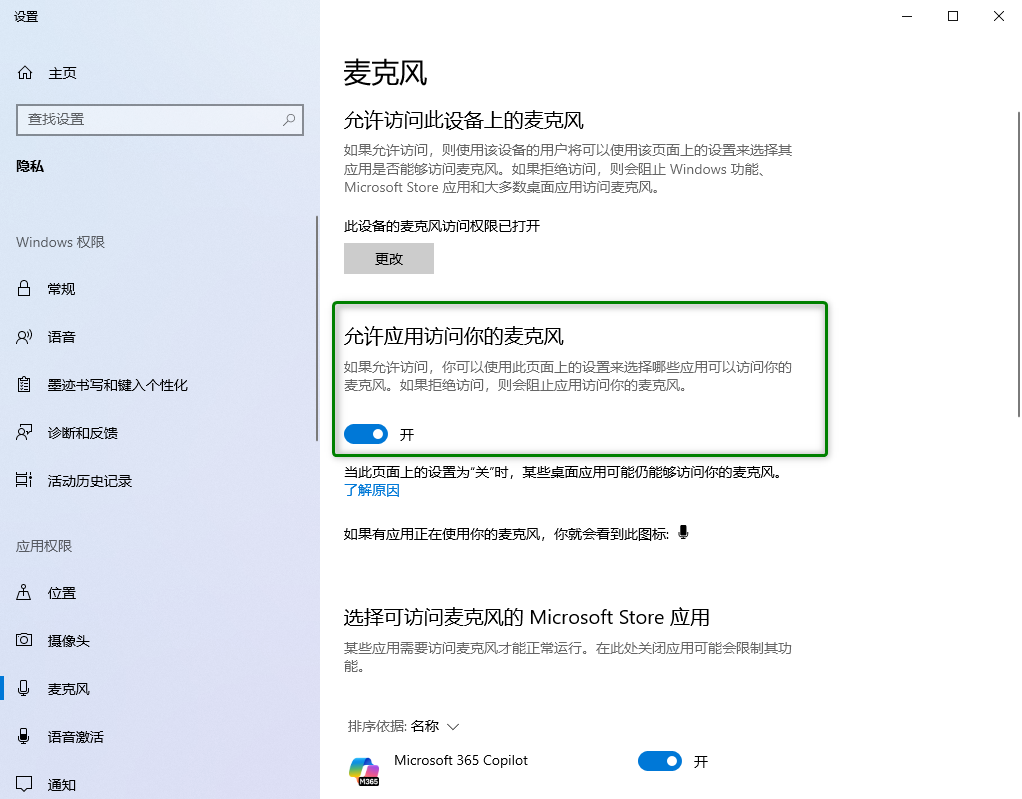The height and width of the screenshot is (799, 1022).
Task: Click the main page vertical scrollbar
Action: [x=1019, y=264]
